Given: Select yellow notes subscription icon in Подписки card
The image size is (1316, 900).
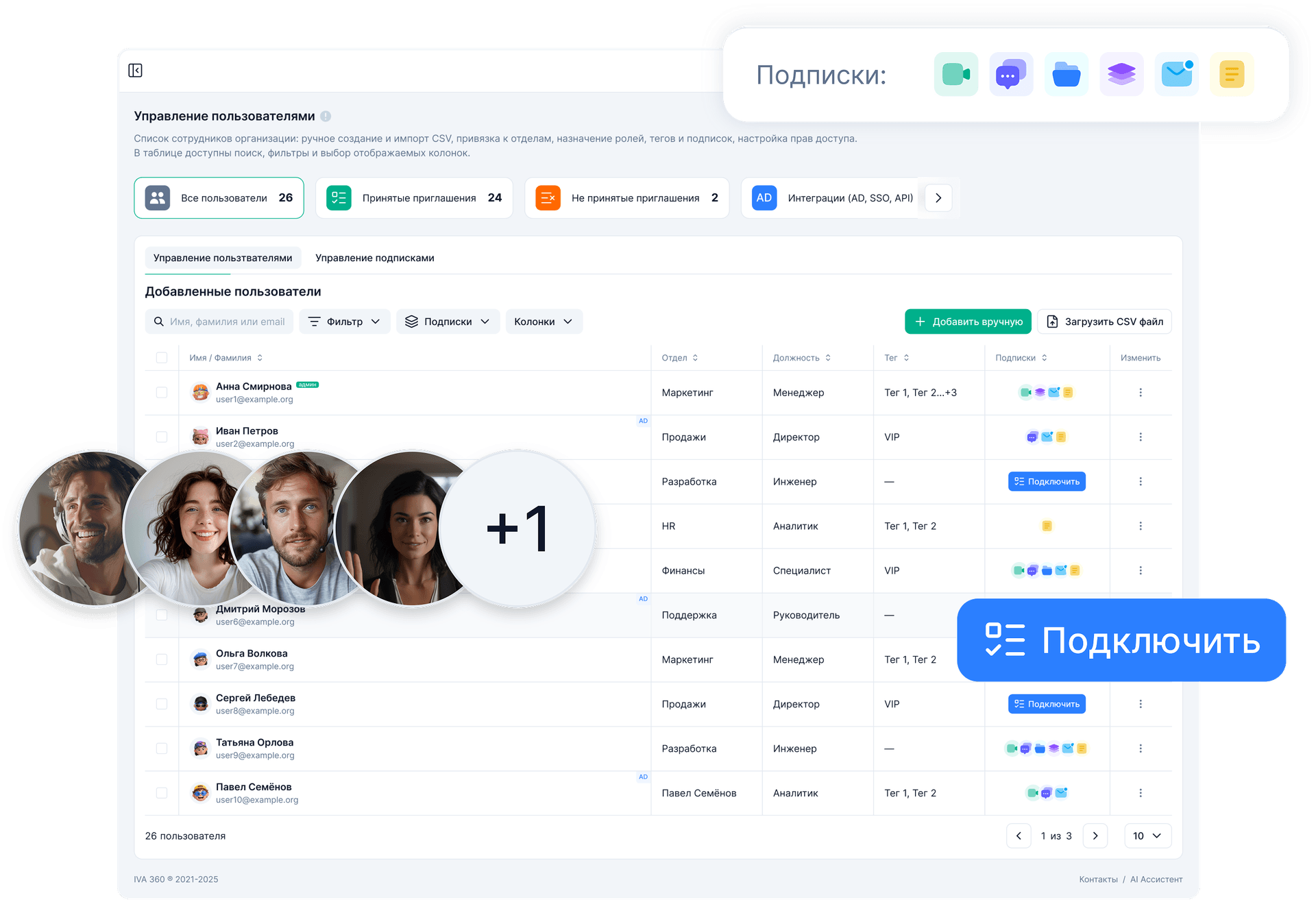Looking at the screenshot, I should click(1232, 74).
